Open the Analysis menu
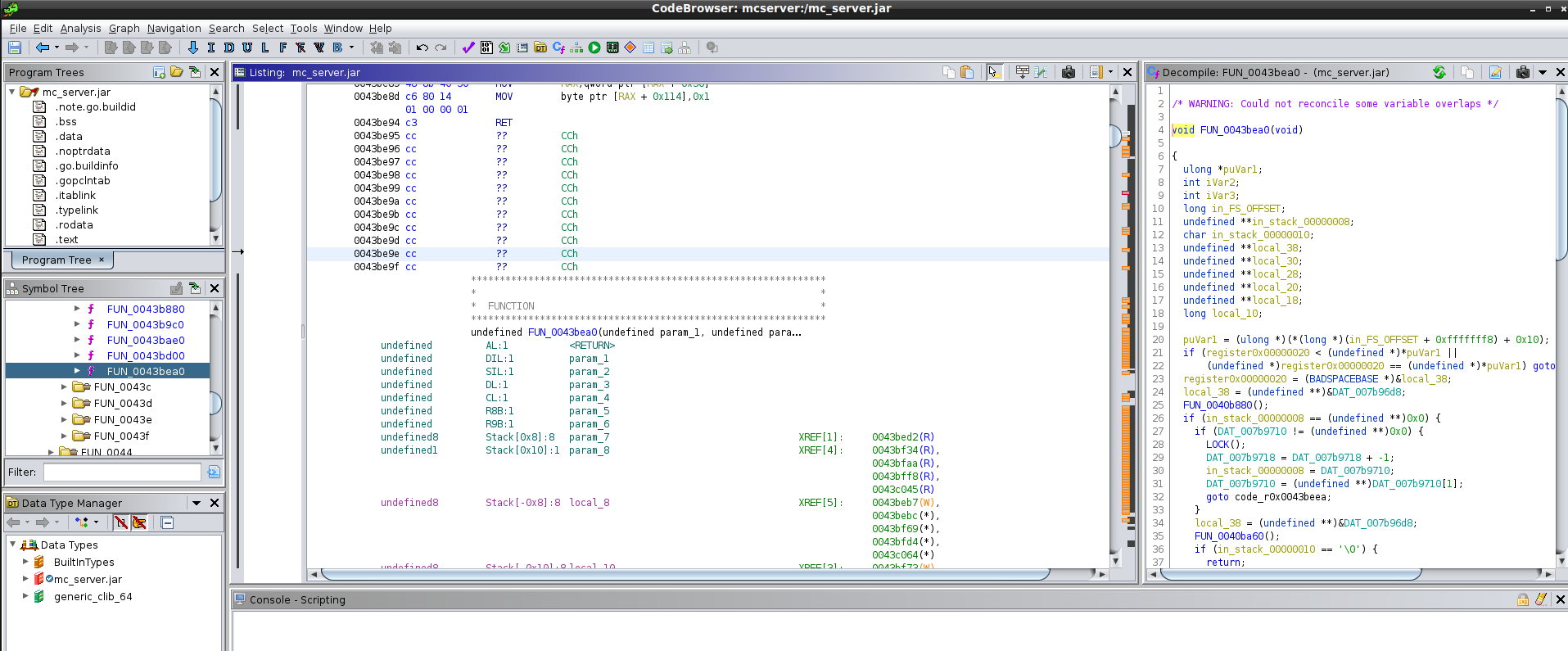Viewport: 1568px width, 651px height. point(80,28)
